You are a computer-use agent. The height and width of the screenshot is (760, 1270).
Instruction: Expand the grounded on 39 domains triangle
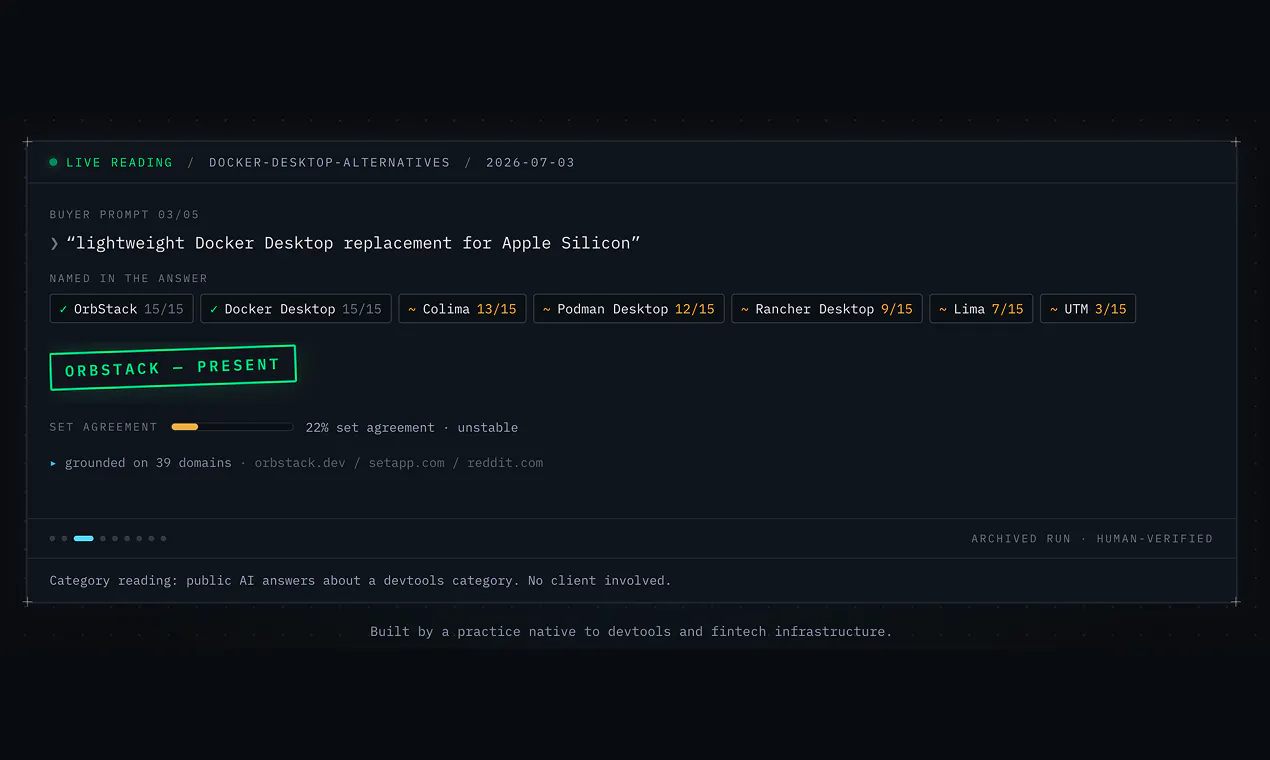click(x=53, y=463)
